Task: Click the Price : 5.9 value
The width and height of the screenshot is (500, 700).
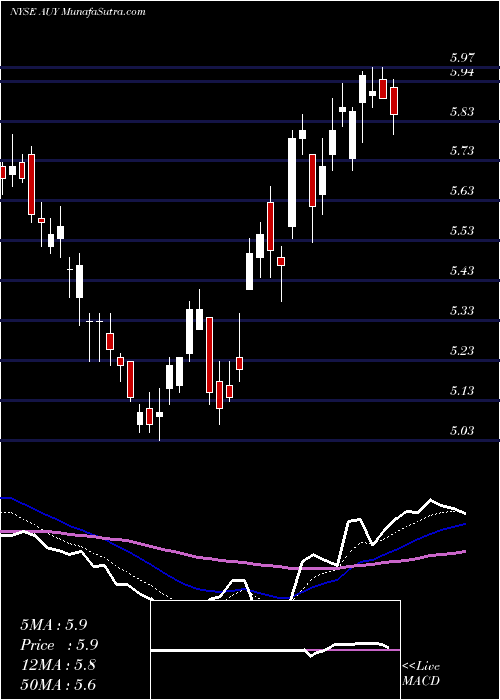Action: [59, 645]
